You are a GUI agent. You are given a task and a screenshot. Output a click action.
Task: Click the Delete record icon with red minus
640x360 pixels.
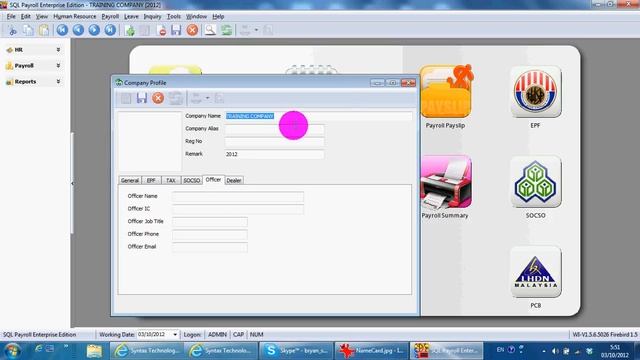(x=161, y=30)
